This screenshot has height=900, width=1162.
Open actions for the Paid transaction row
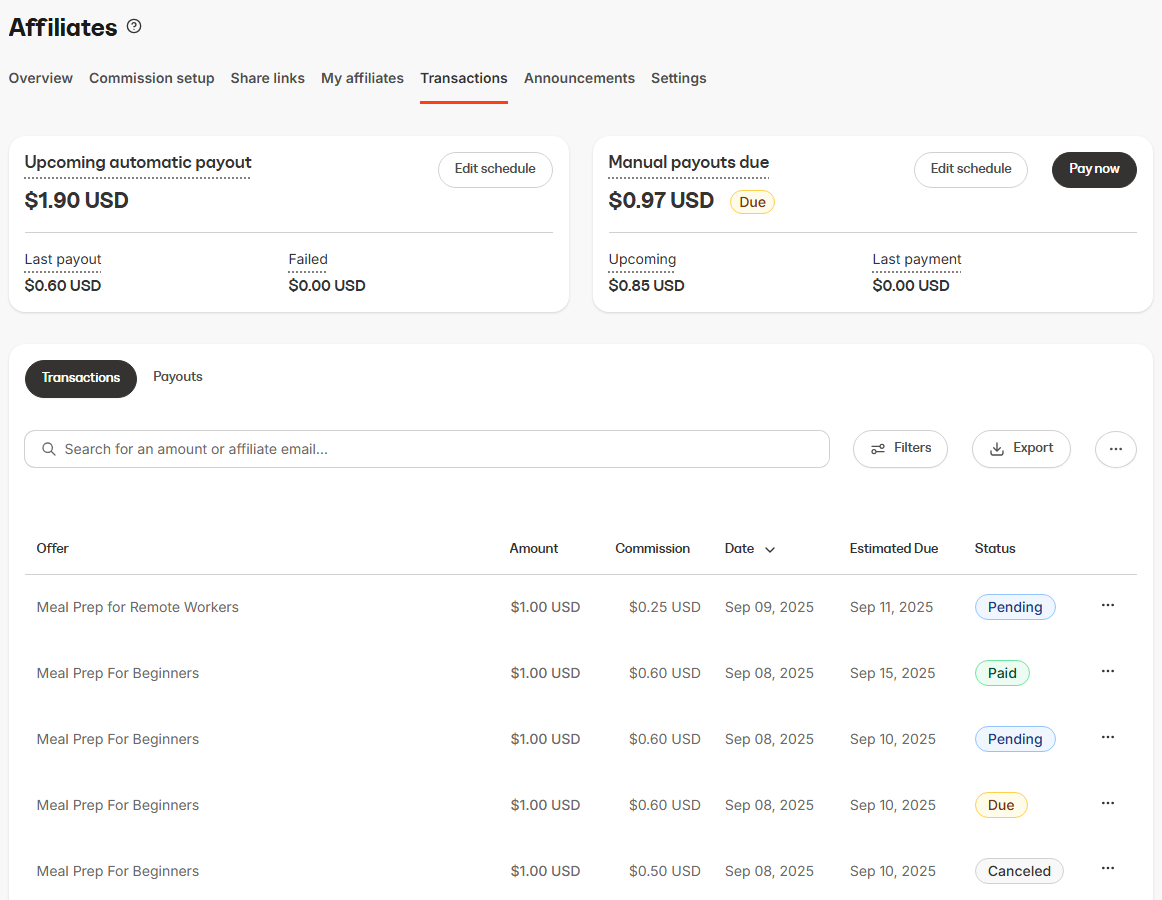coord(1107,671)
